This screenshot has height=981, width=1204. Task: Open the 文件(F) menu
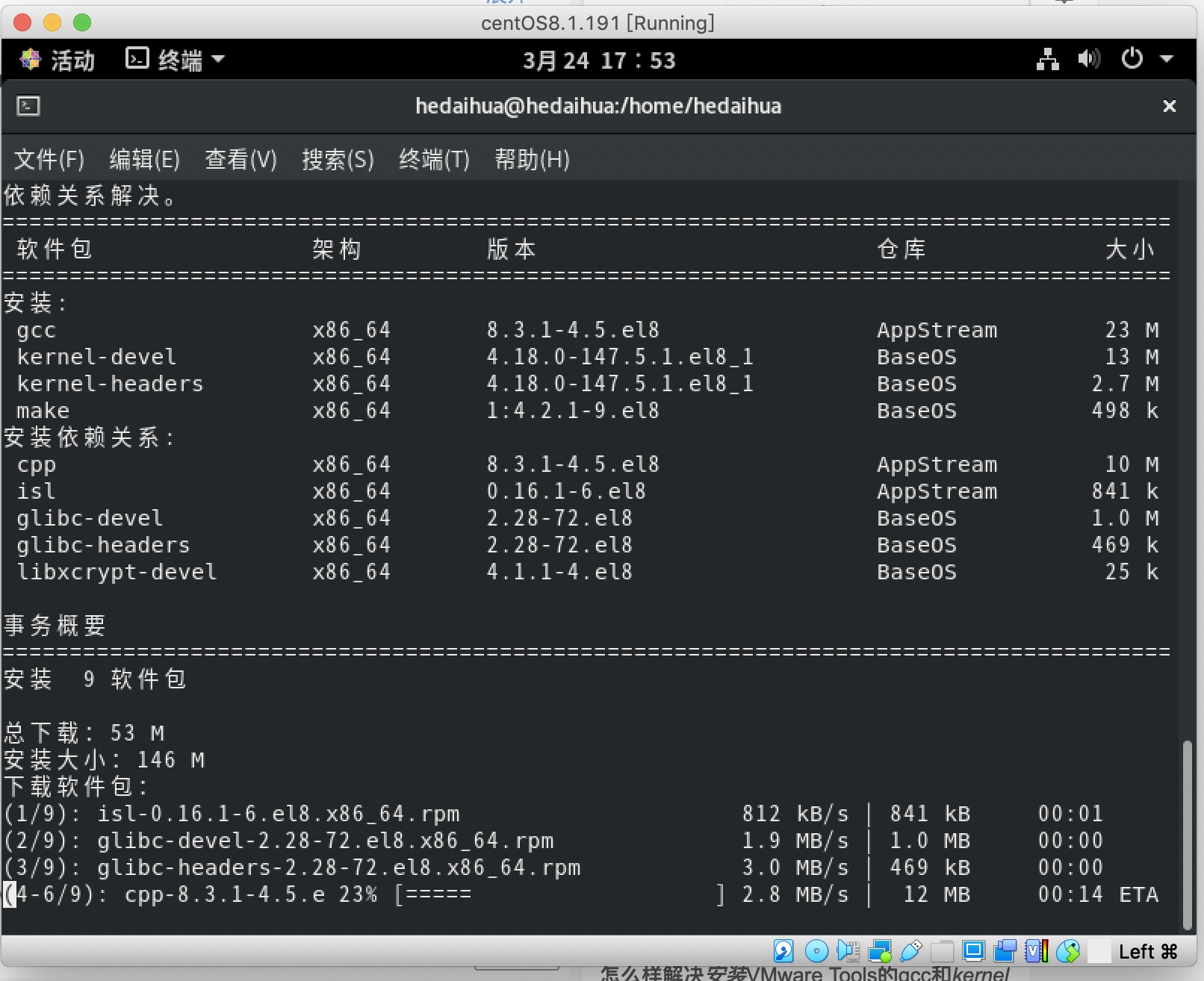tap(49, 159)
